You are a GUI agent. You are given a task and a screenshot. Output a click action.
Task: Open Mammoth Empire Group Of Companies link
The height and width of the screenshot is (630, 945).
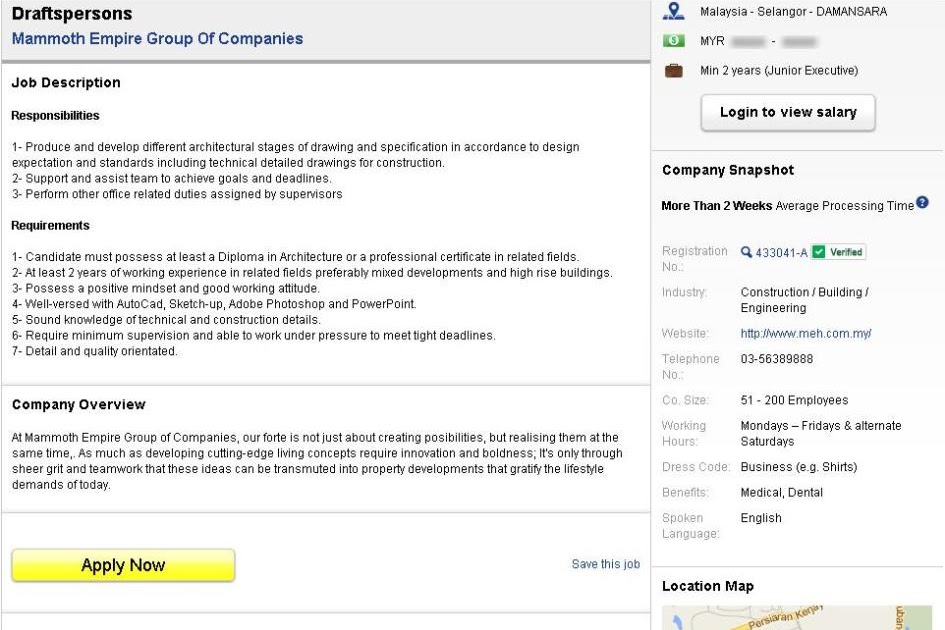click(157, 39)
